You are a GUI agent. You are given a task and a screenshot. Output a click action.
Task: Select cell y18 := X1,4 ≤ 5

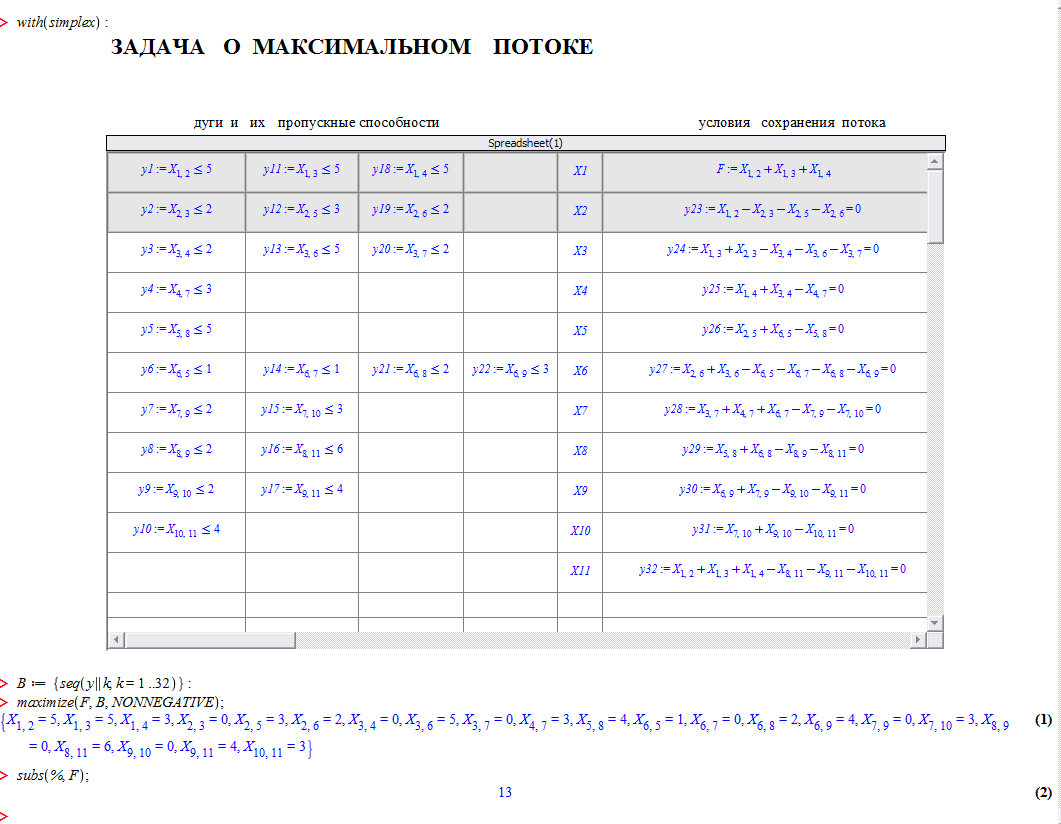(x=411, y=173)
